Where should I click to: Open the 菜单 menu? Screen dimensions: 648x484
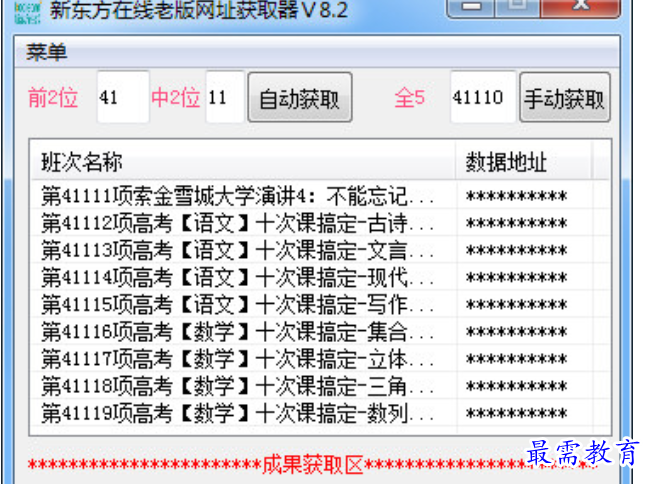(x=46, y=52)
